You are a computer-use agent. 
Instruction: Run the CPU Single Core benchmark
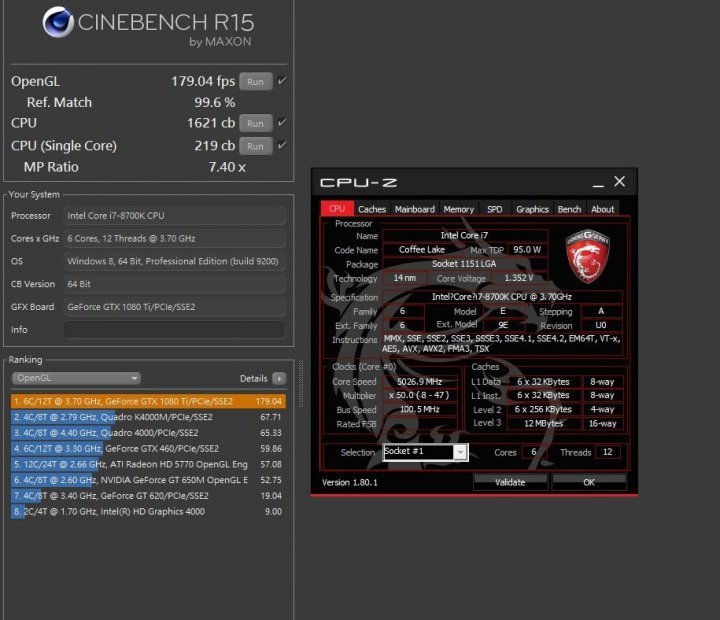256,146
